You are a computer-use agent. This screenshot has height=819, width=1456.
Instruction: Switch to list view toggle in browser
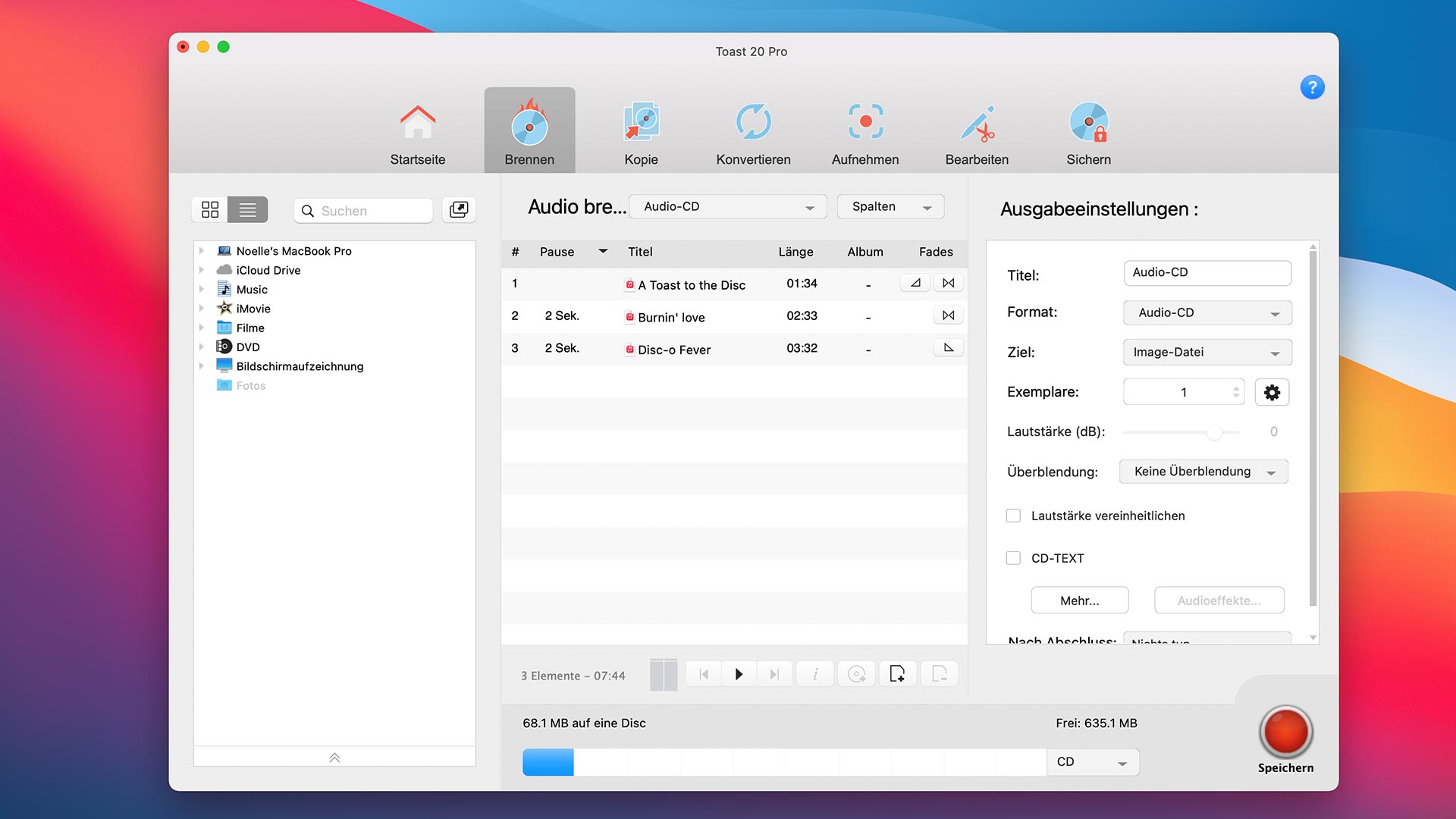click(248, 210)
